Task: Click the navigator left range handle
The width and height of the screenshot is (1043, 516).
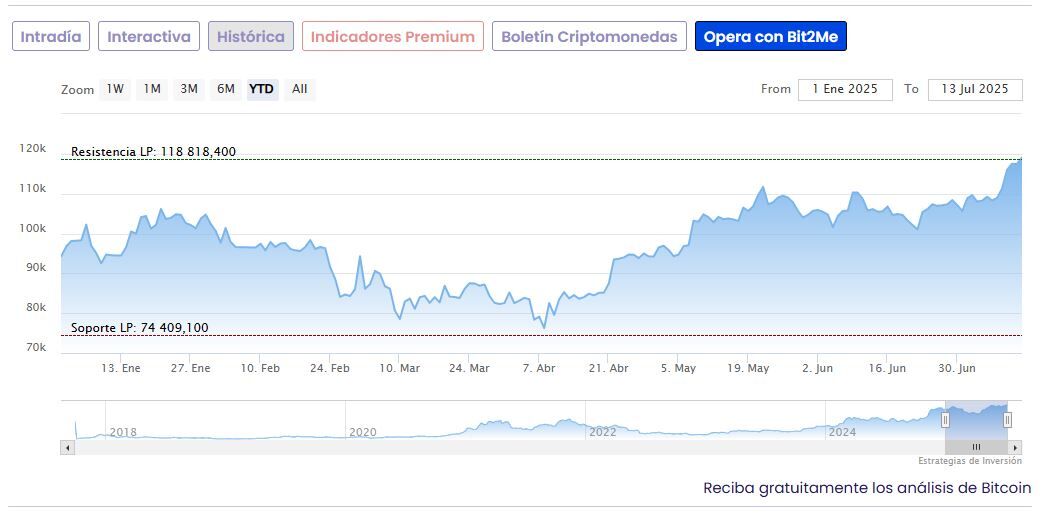Action: pyautogui.click(x=945, y=420)
